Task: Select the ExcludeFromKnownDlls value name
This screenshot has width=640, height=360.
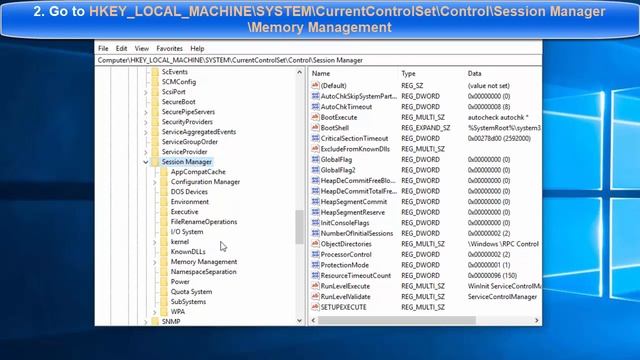Action: (355, 149)
